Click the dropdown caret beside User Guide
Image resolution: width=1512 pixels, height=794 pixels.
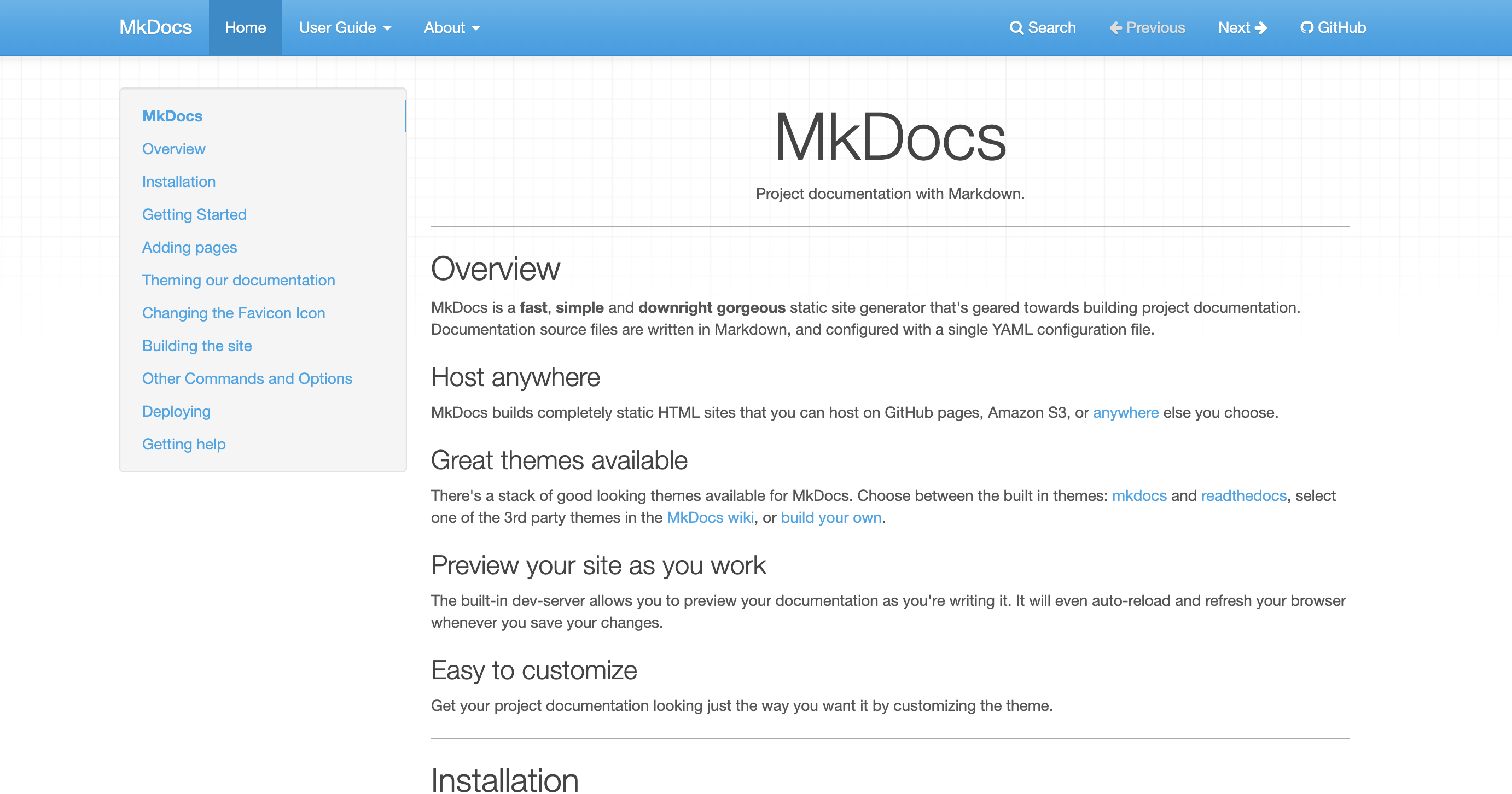click(387, 28)
